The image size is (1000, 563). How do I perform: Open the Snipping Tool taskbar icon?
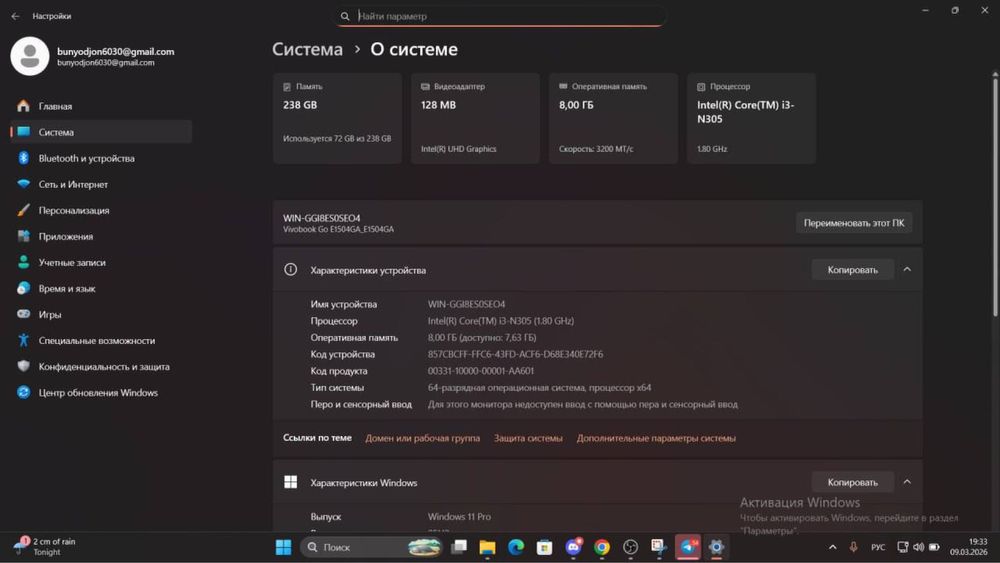click(x=659, y=547)
